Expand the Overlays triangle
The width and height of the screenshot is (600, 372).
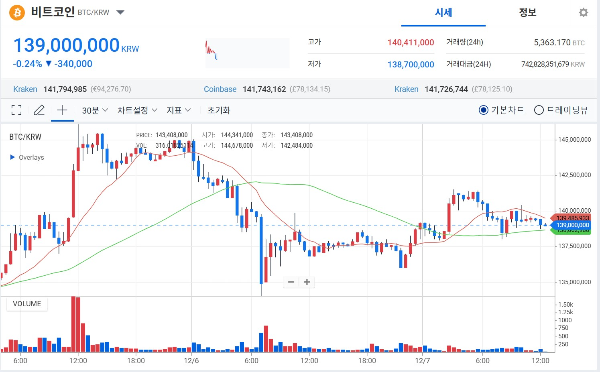pos(12,157)
